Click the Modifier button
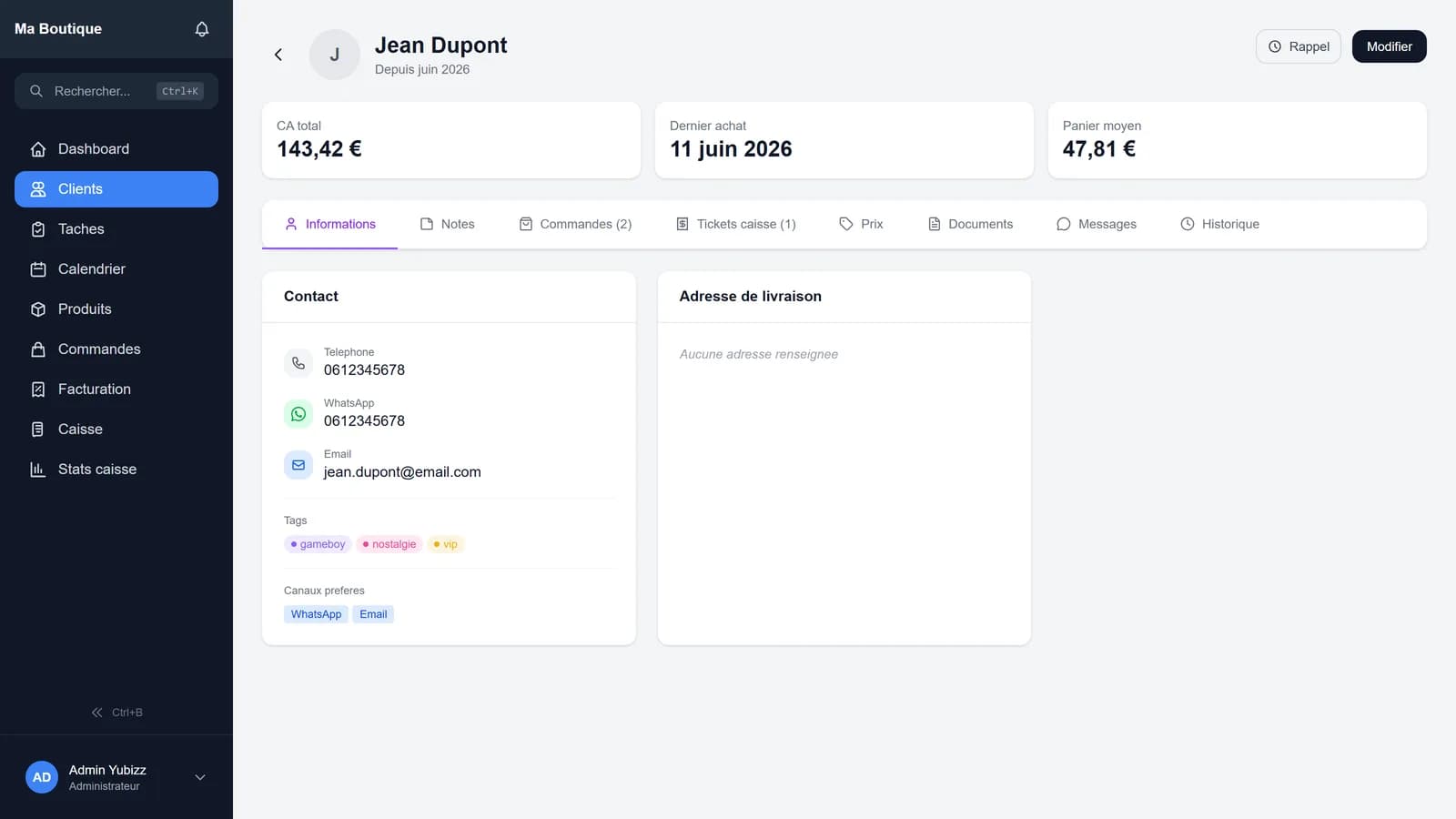 pos(1390,46)
